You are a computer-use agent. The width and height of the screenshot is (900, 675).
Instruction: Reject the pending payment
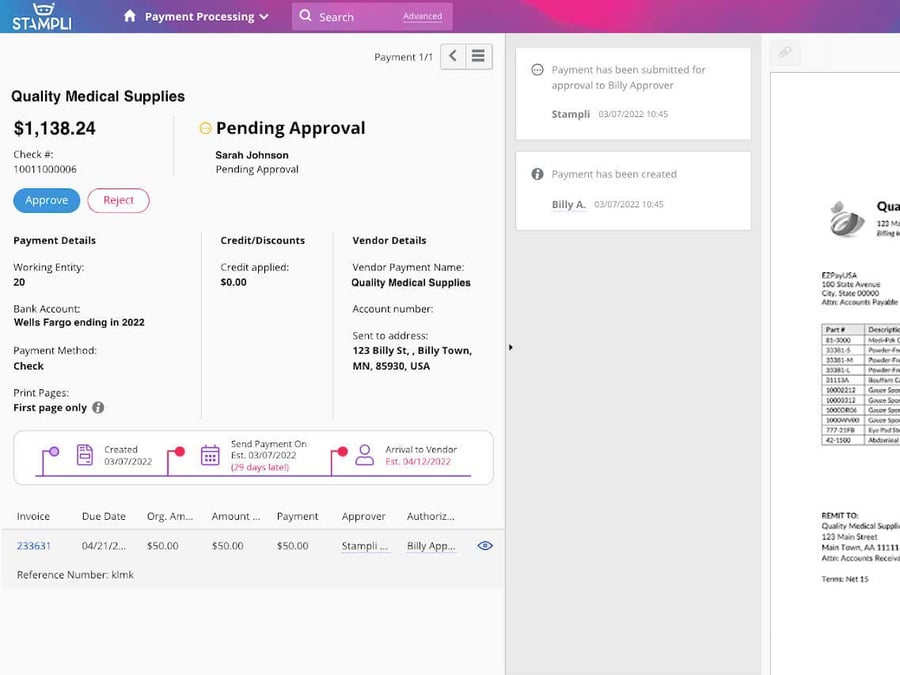(118, 200)
